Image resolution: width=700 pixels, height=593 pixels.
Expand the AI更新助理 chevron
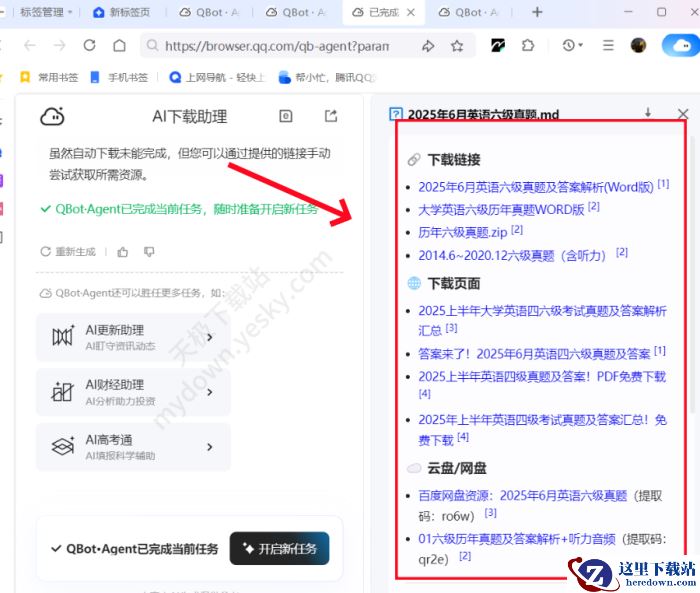(210, 337)
